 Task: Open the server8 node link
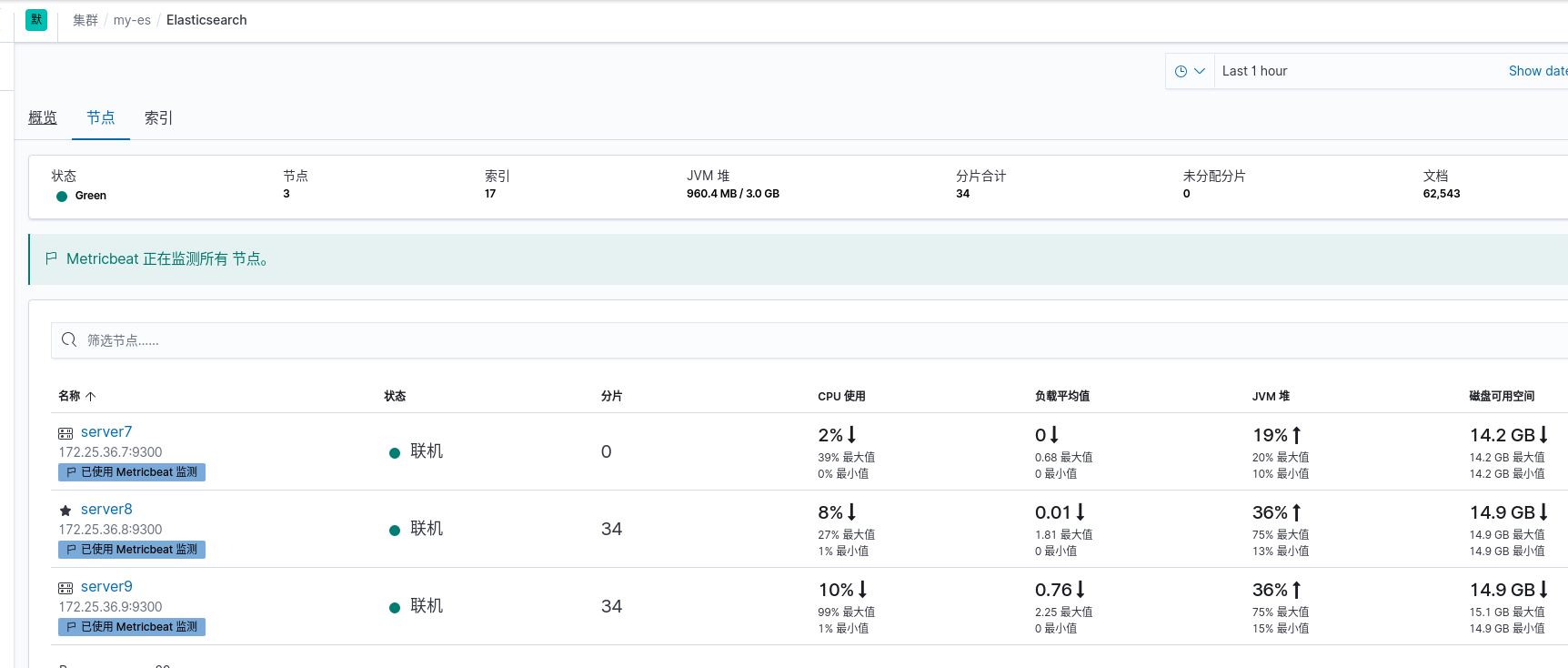click(106, 509)
